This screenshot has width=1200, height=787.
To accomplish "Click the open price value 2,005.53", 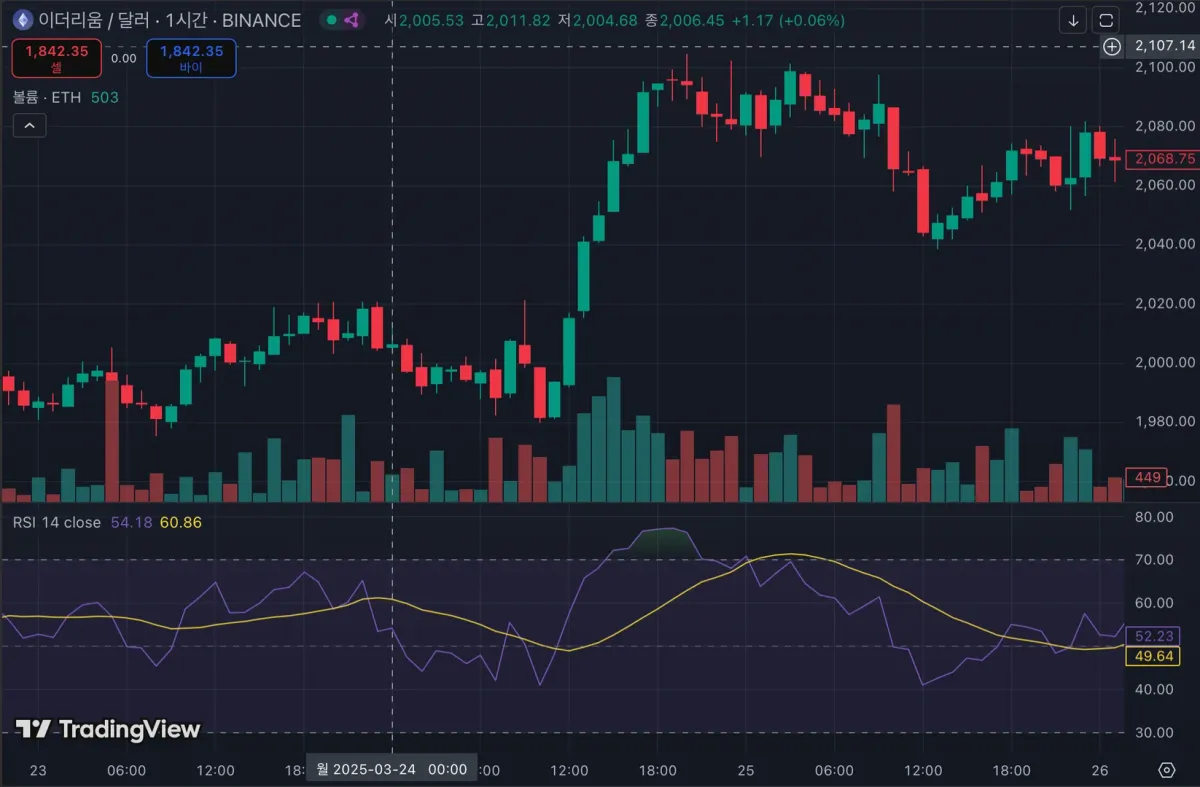I will click(432, 20).
